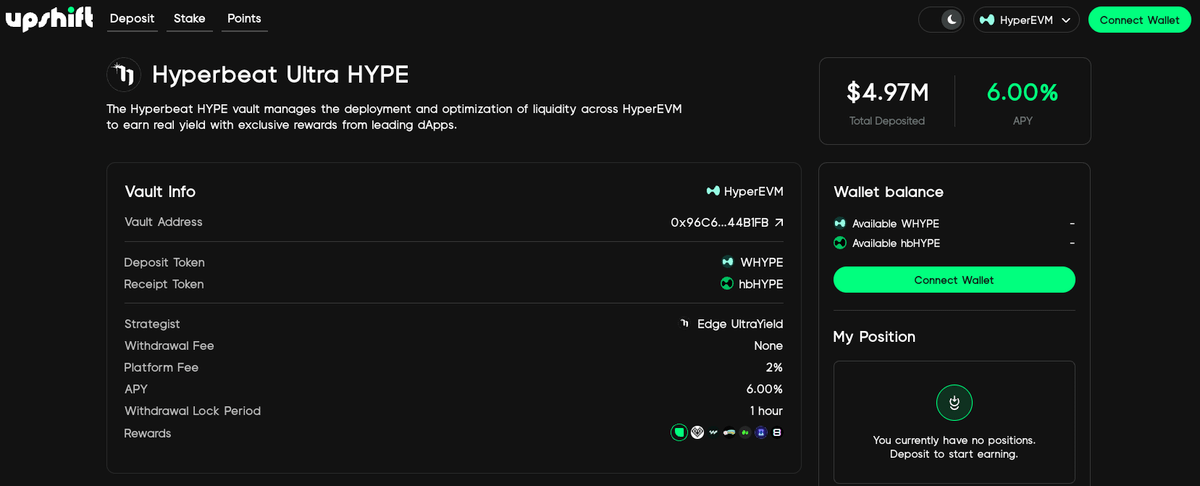Open the HyperEVM network dropdown
Image resolution: width=1200 pixels, height=486 pixels.
tap(1025, 20)
